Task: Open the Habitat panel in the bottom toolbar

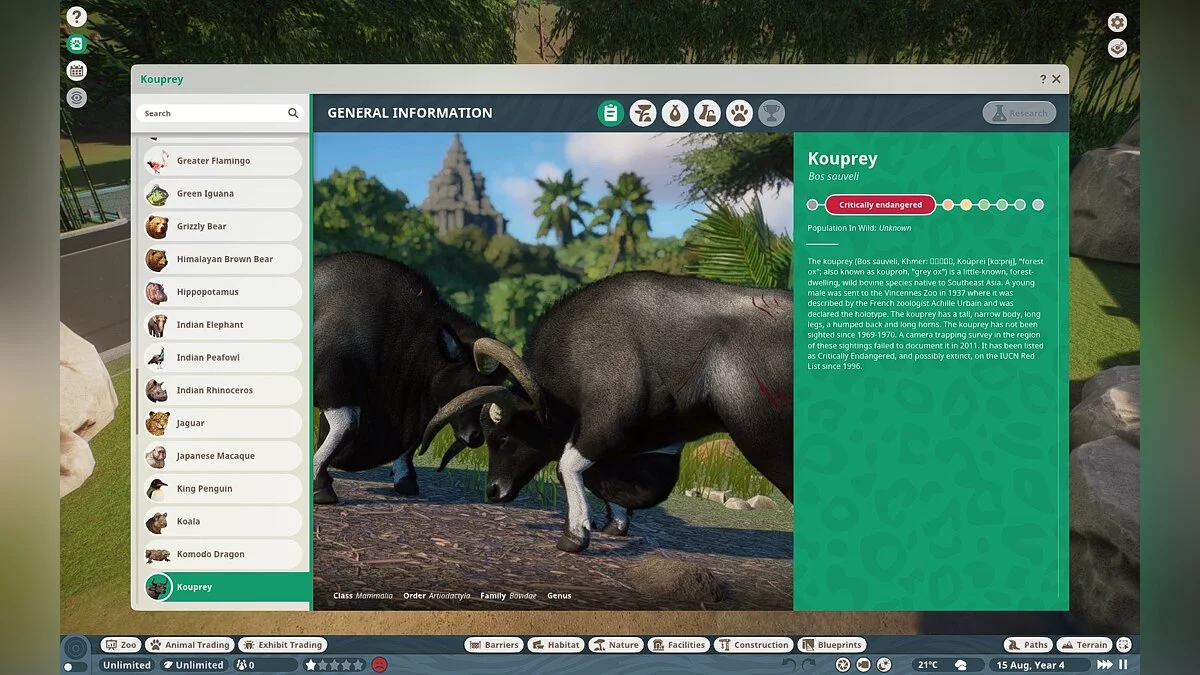Action: (557, 644)
